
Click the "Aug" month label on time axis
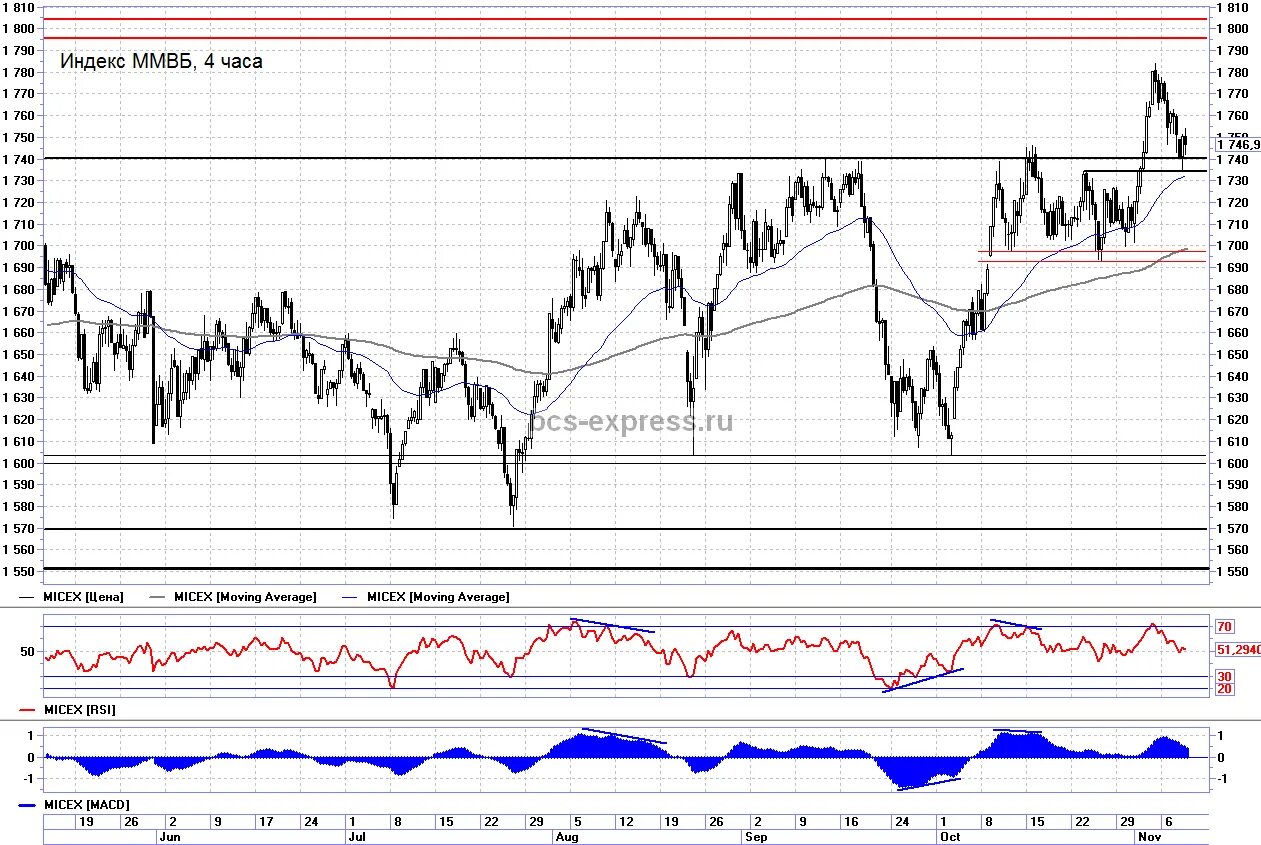pos(567,837)
